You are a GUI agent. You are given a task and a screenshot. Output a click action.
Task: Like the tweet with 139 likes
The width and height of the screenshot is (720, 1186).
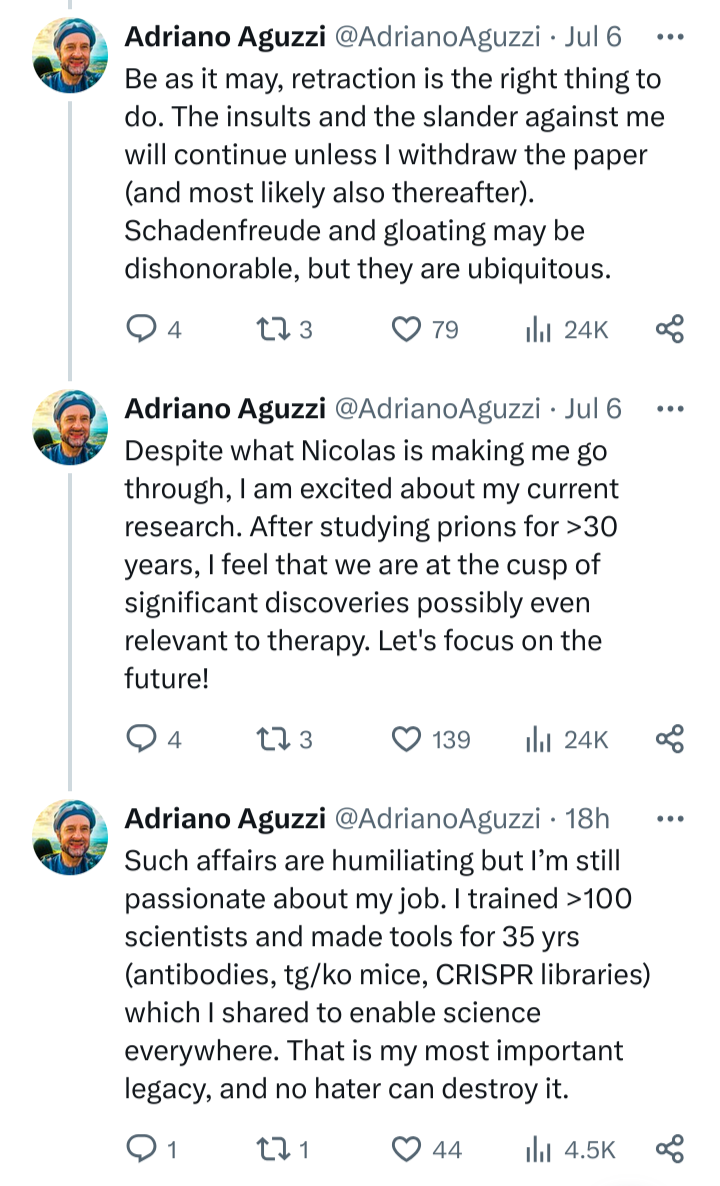coord(406,739)
